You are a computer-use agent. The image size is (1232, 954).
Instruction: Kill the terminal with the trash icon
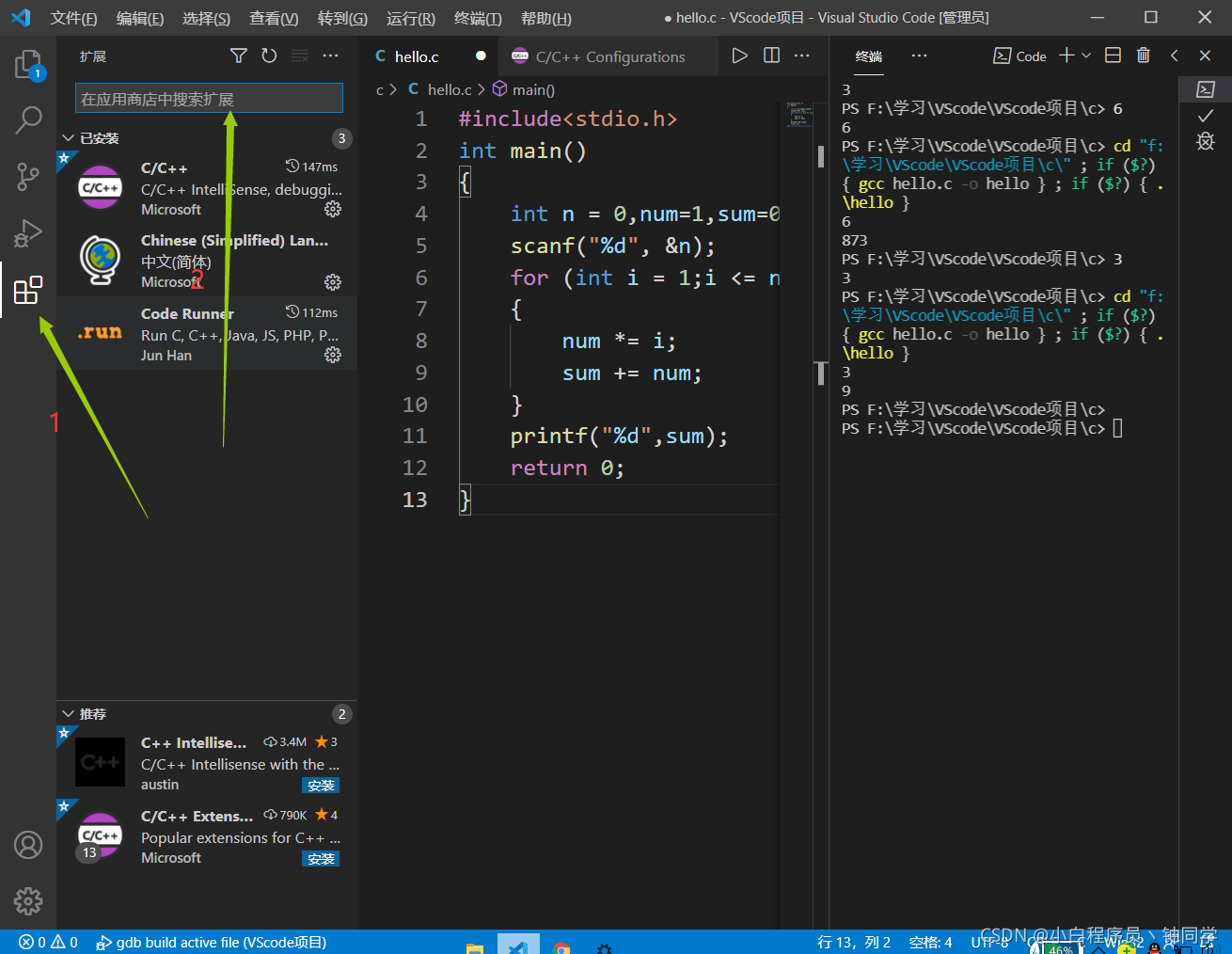click(1144, 56)
